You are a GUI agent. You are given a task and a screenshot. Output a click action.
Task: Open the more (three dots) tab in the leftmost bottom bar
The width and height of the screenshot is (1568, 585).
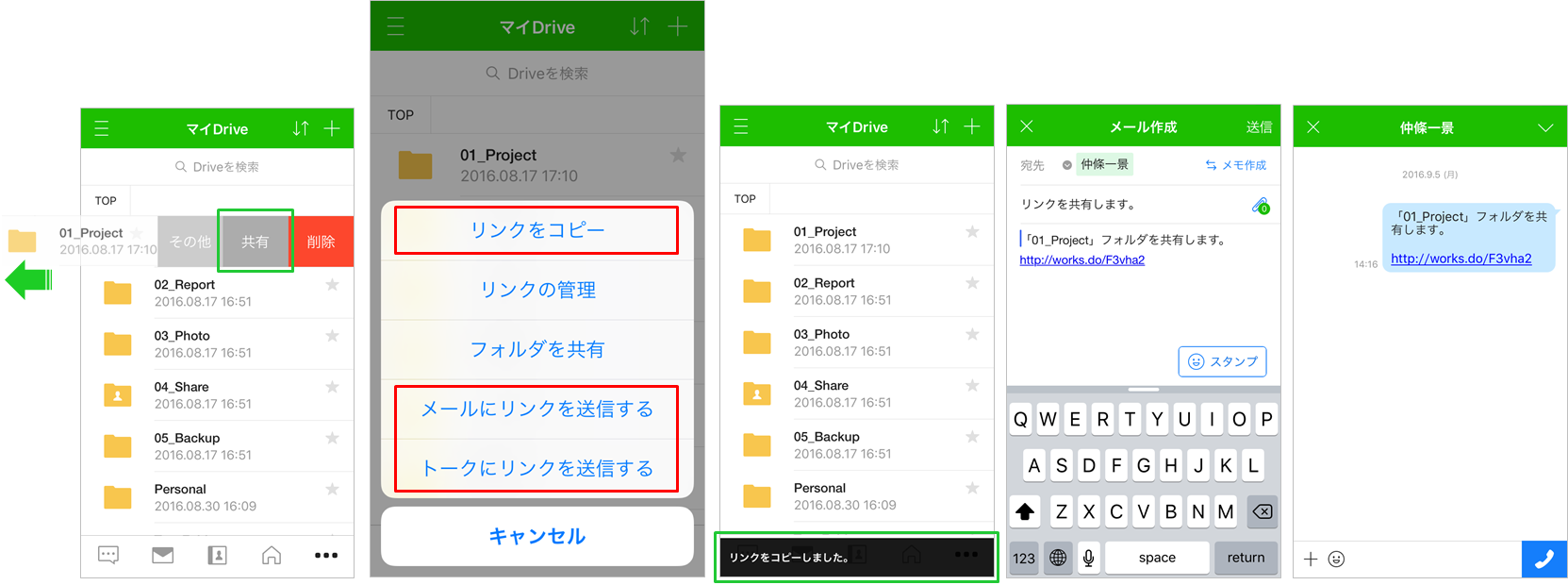point(326,555)
